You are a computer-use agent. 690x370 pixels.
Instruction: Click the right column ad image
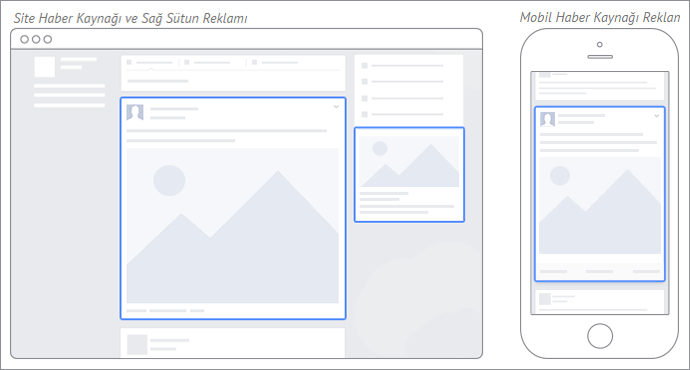(x=409, y=161)
